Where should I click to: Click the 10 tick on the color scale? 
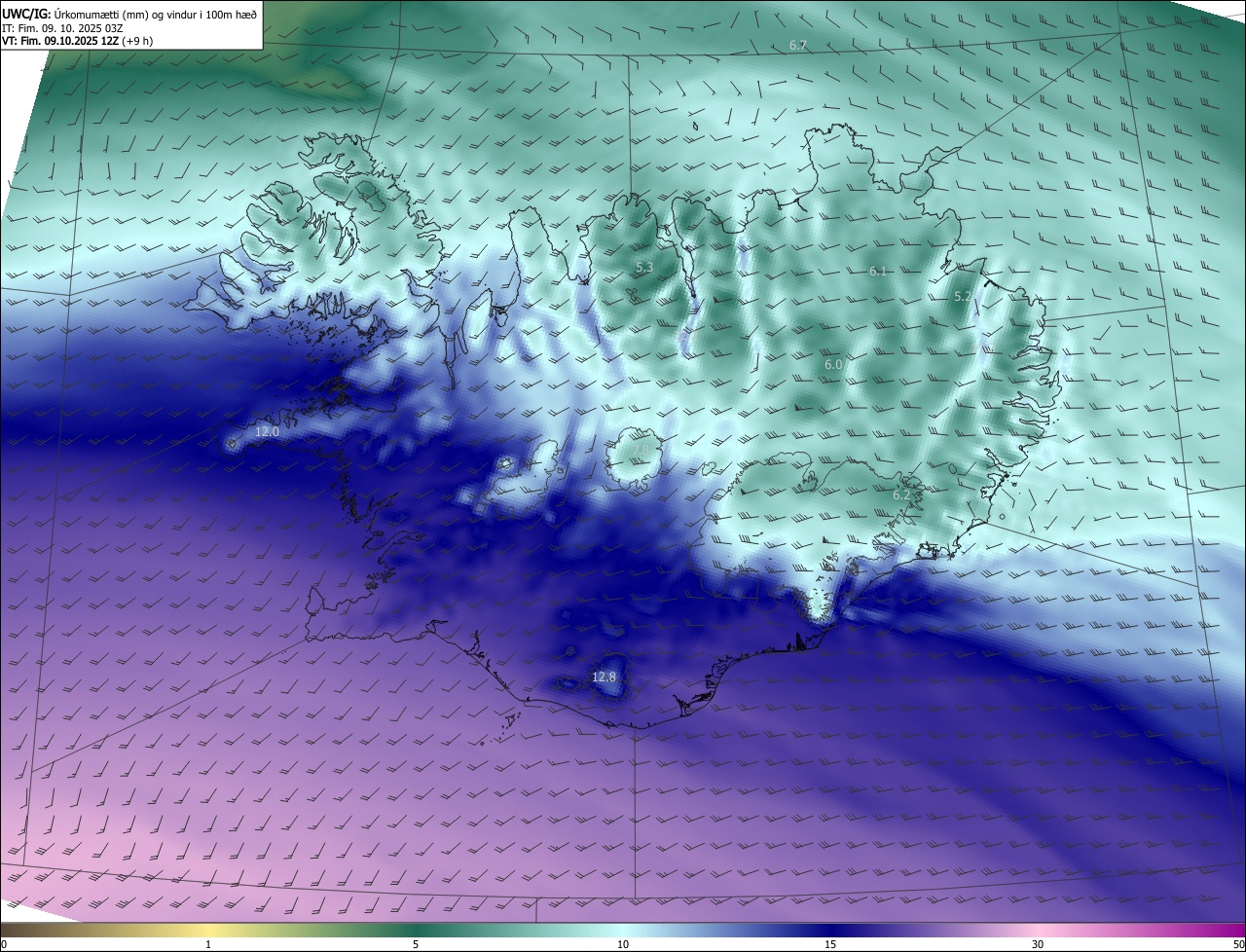[623, 944]
